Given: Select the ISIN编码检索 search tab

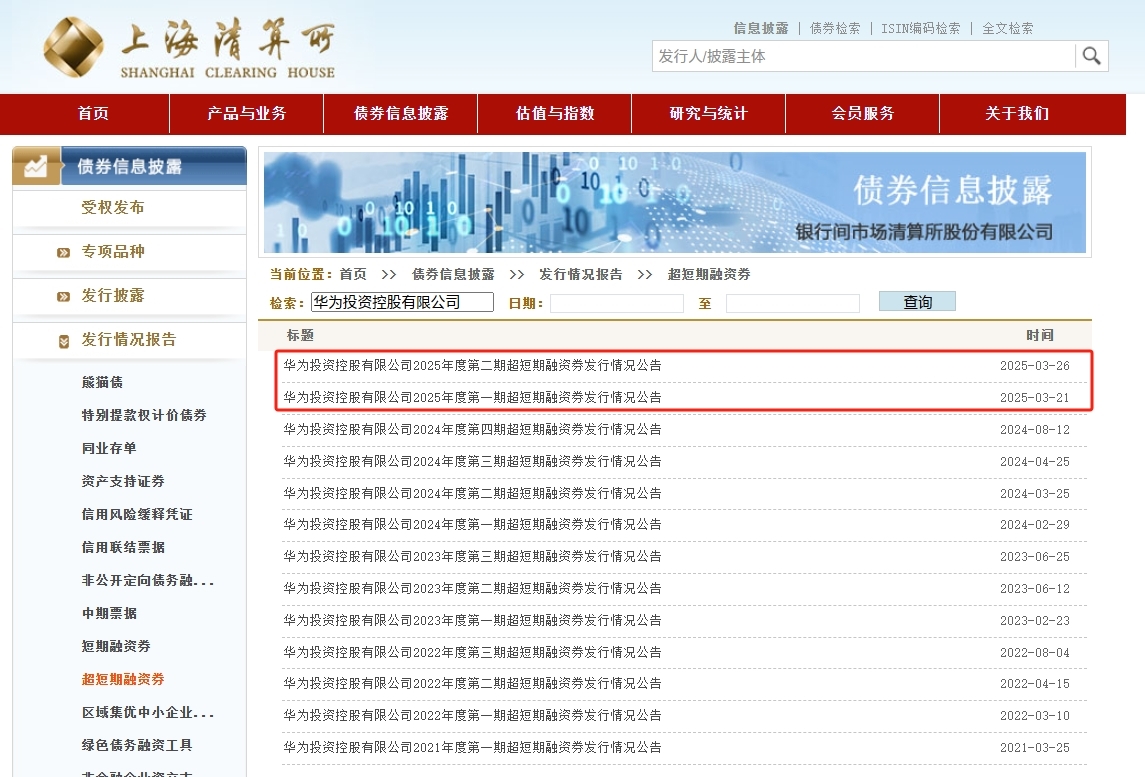Looking at the screenshot, I should click(920, 28).
